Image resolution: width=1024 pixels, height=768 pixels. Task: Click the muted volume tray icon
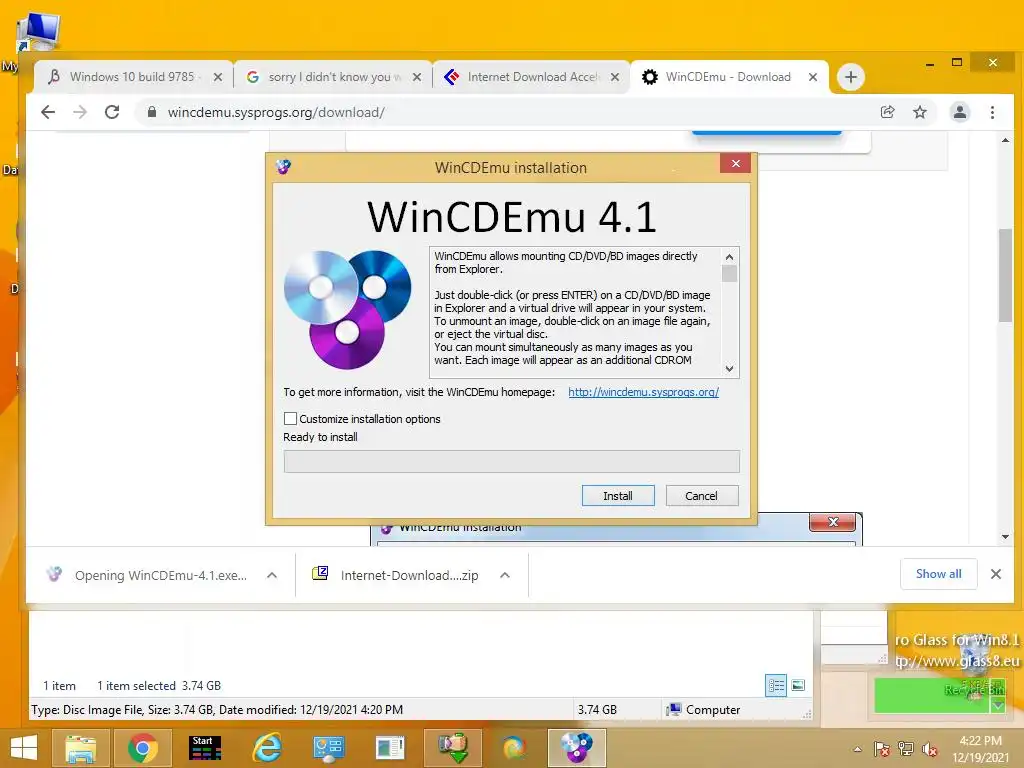[x=930, y=749]
